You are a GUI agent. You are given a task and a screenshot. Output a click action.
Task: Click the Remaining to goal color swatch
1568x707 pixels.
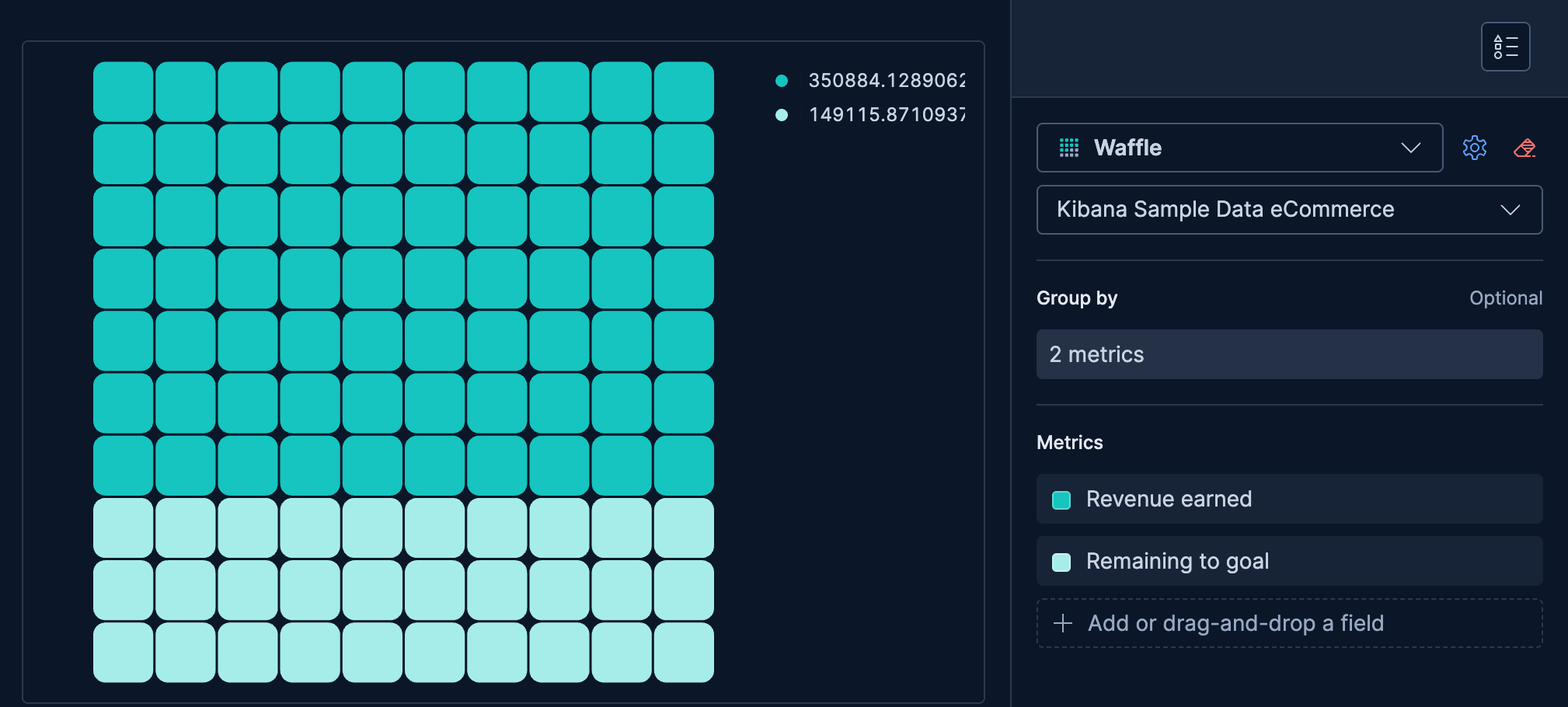coord(1061,562)
